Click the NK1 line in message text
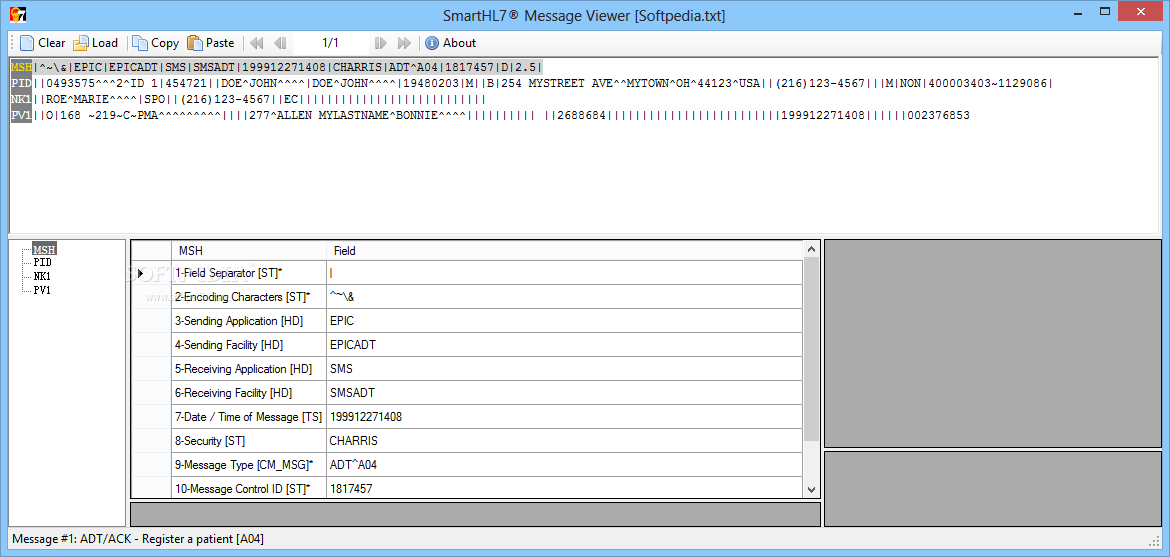The image size is (1170, 557). [x=248, y=99]
